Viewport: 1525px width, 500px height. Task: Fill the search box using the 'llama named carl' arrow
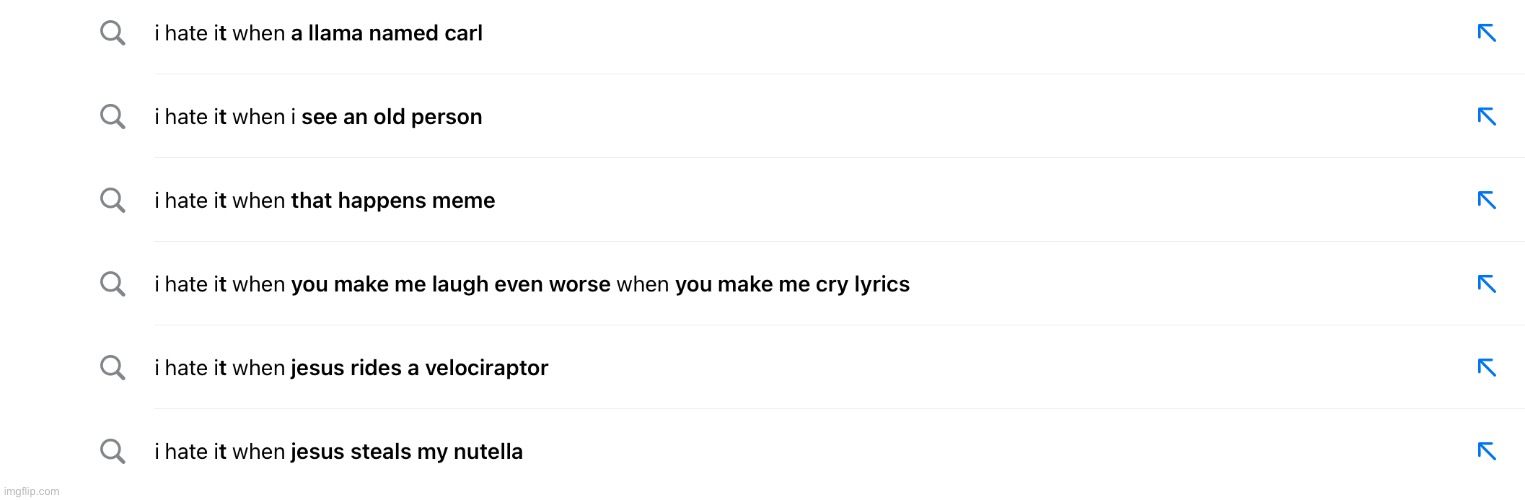1487,33
